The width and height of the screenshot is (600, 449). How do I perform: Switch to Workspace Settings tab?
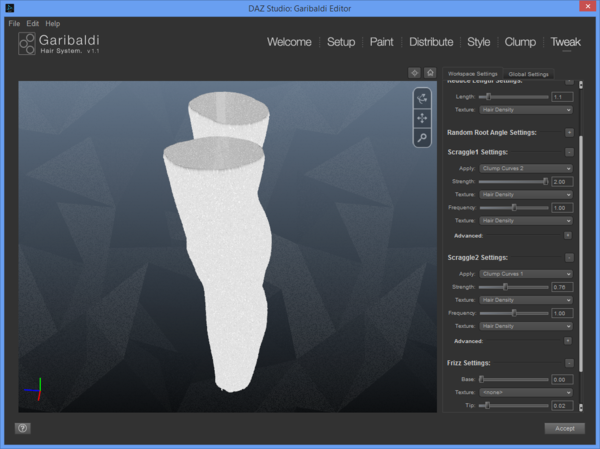[x=473, y=73]
